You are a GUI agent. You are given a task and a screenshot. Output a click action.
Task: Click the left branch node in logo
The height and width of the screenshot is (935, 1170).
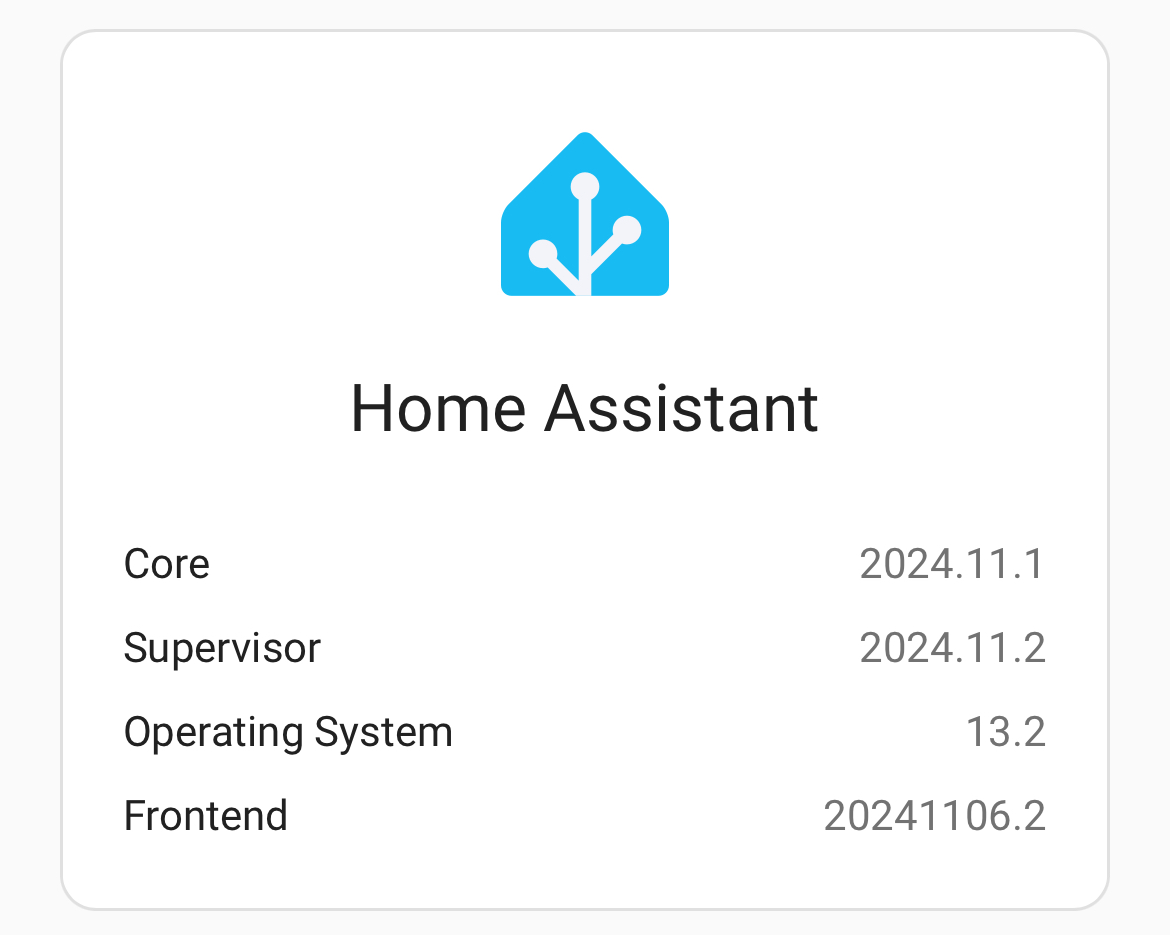click(543, 254)
